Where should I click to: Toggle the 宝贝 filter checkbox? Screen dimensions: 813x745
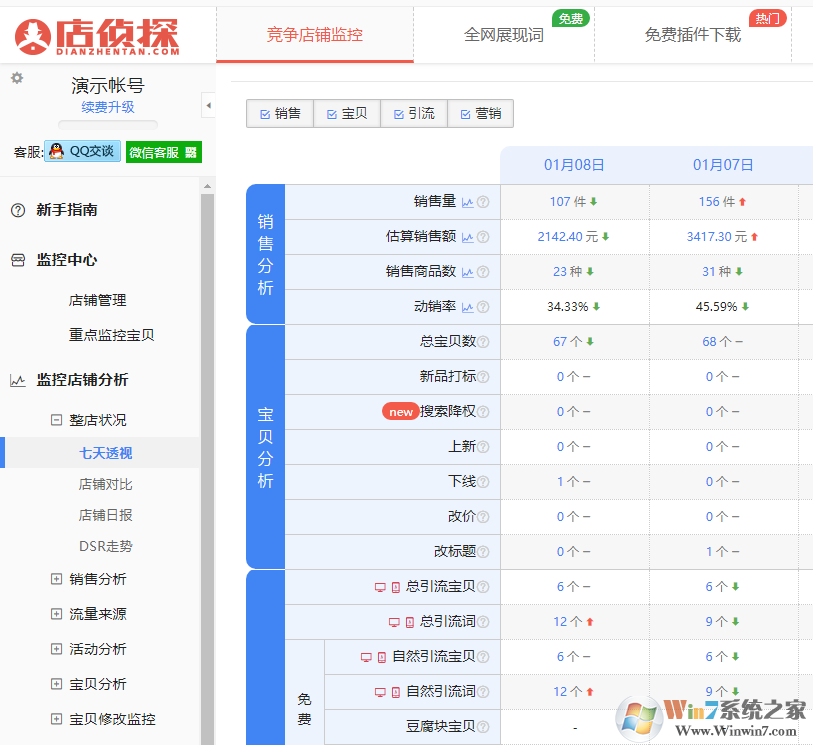click(331, 114)
